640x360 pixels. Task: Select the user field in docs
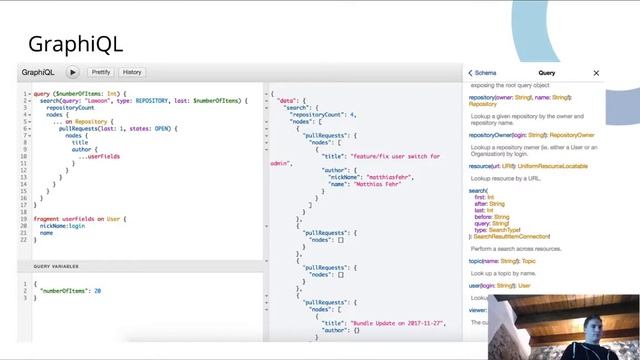pyautogui.click(x=474, y=286)
